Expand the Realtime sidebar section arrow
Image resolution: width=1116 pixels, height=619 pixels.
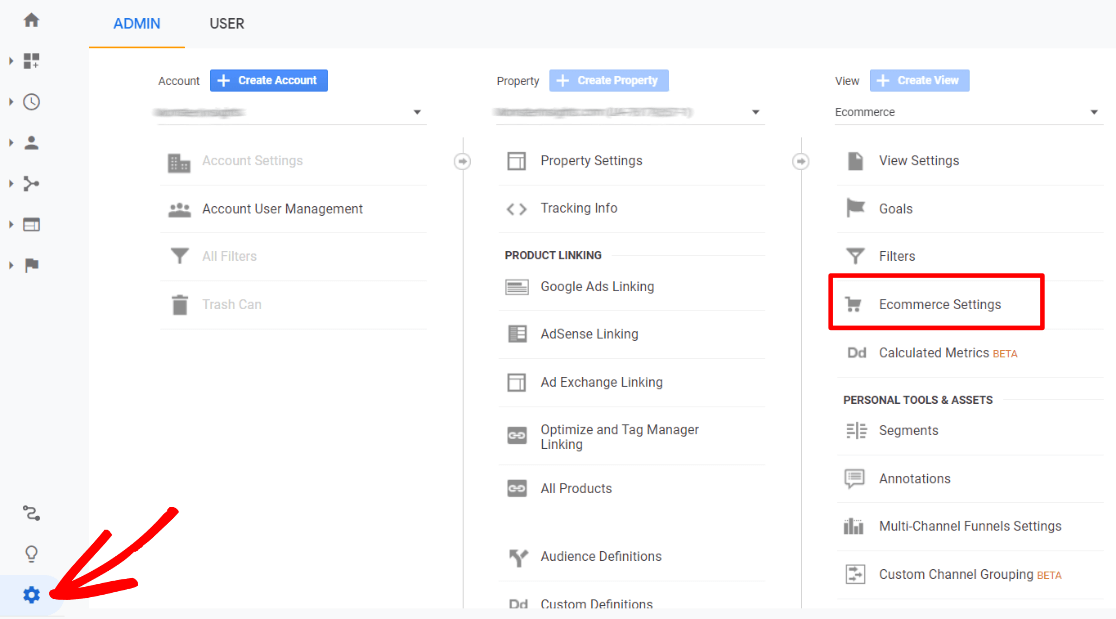pos(11,102)
